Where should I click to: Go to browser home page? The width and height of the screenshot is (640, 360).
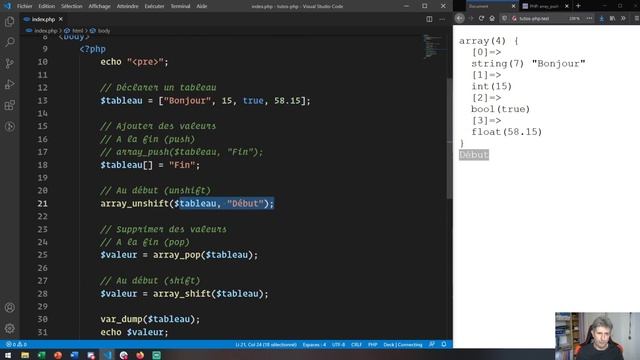492,18
